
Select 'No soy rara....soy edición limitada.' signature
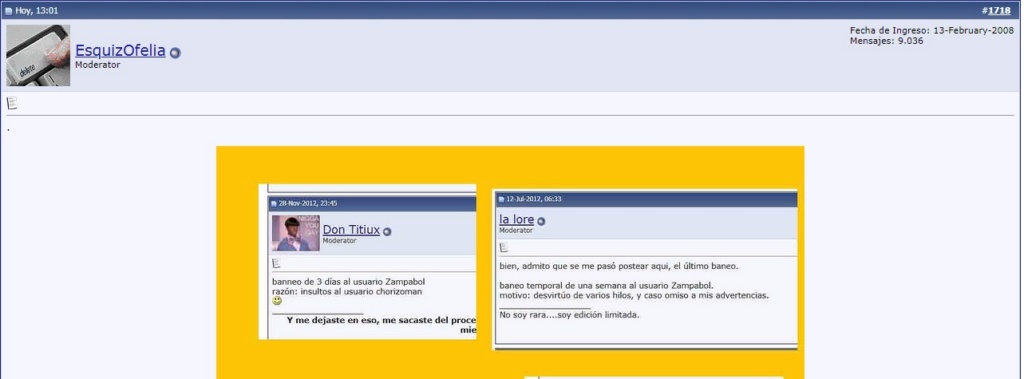pyautogui.click(x=569, y=315)
